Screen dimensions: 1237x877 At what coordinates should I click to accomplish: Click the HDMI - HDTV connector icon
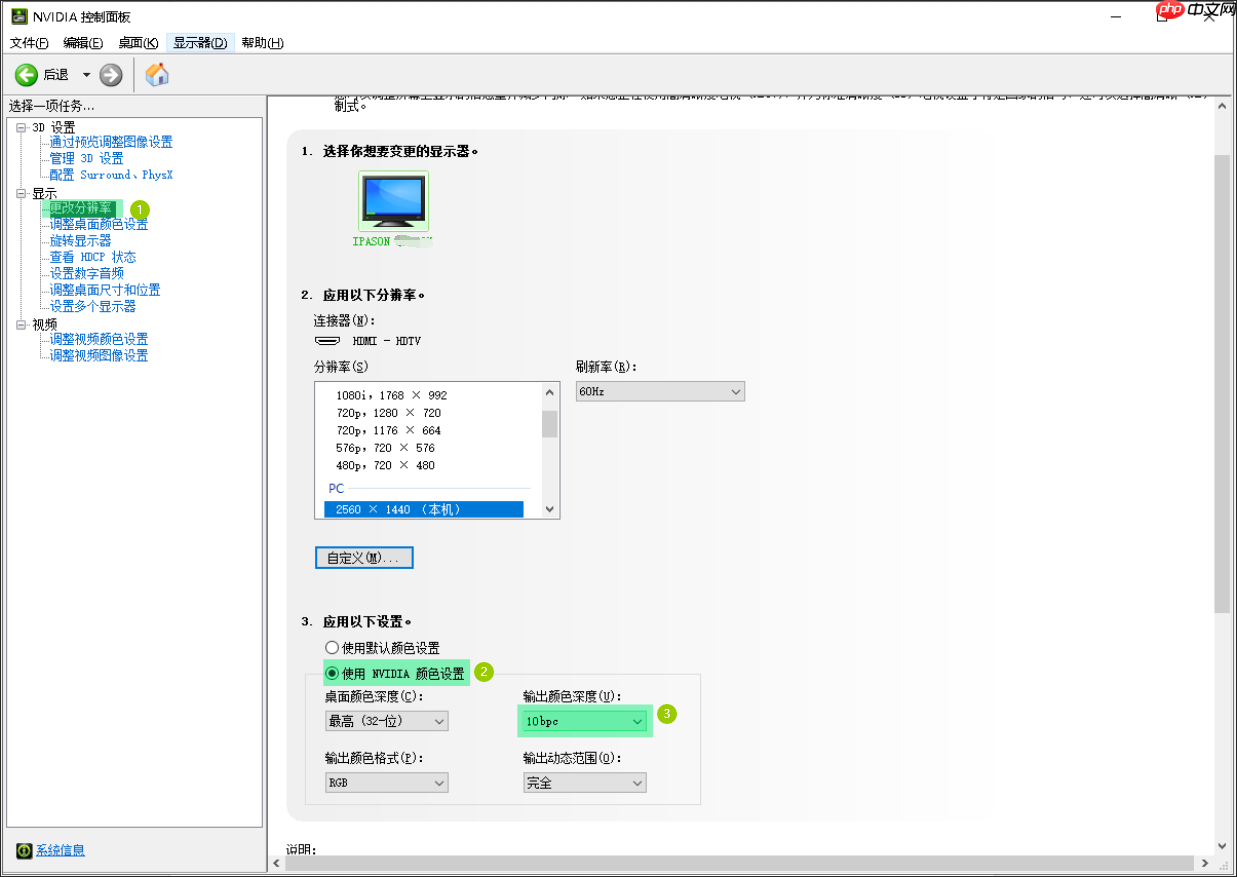pyautogui.click(x=328, y=340)
